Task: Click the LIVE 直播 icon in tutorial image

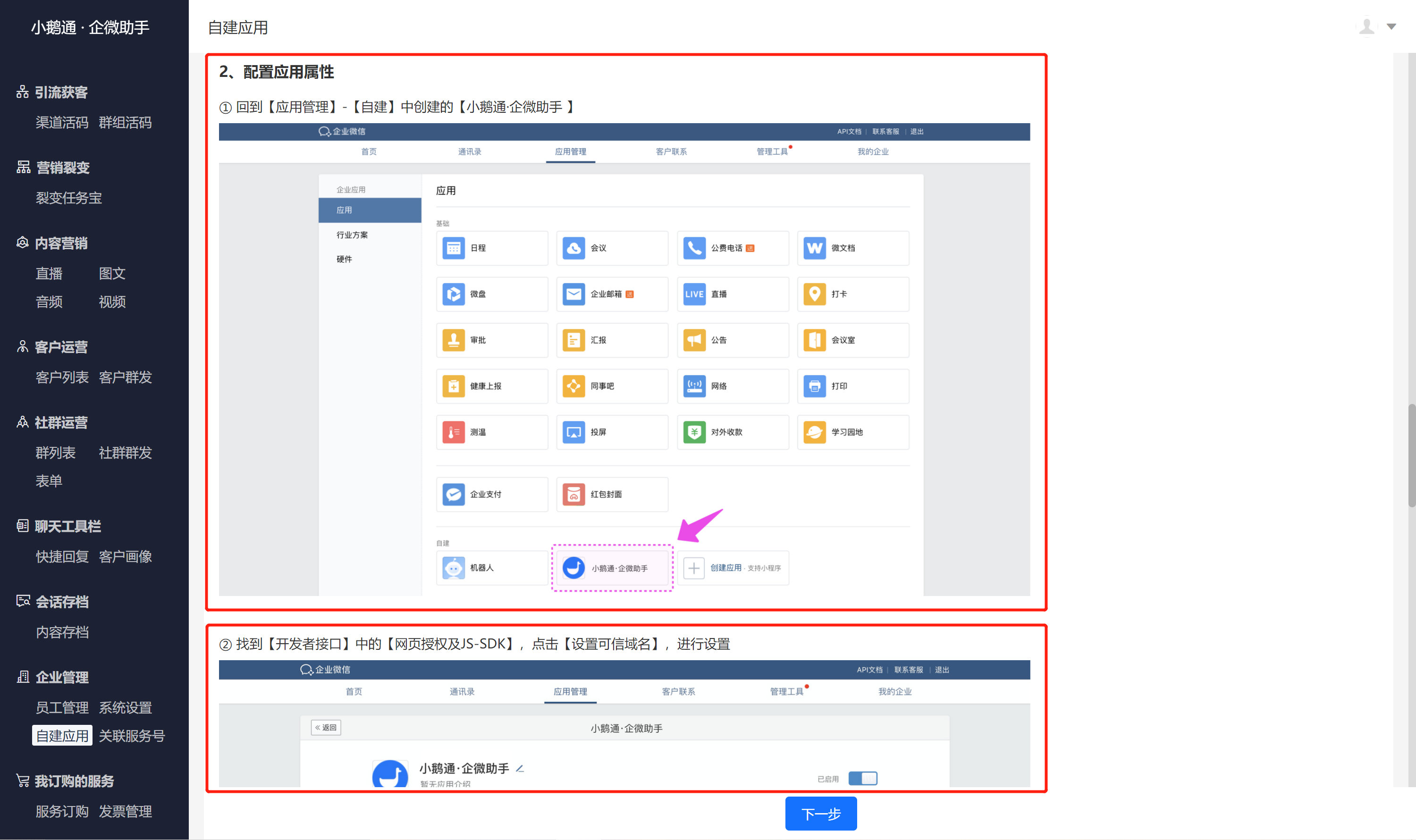Action: [694, 294]
